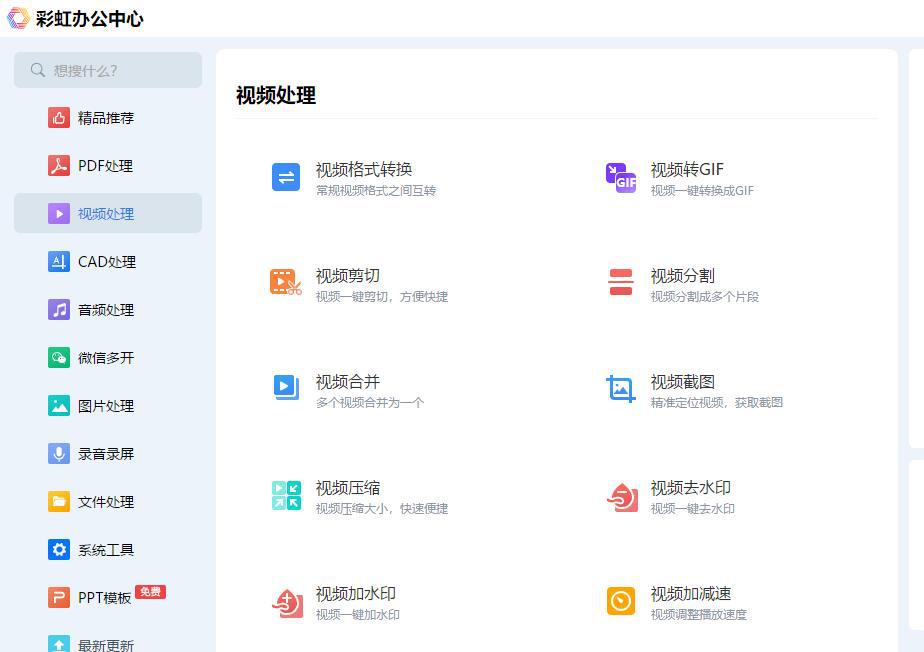Select the 录音录屏 microphone icon
Screen dimensions: 924x652
[59, 453]
